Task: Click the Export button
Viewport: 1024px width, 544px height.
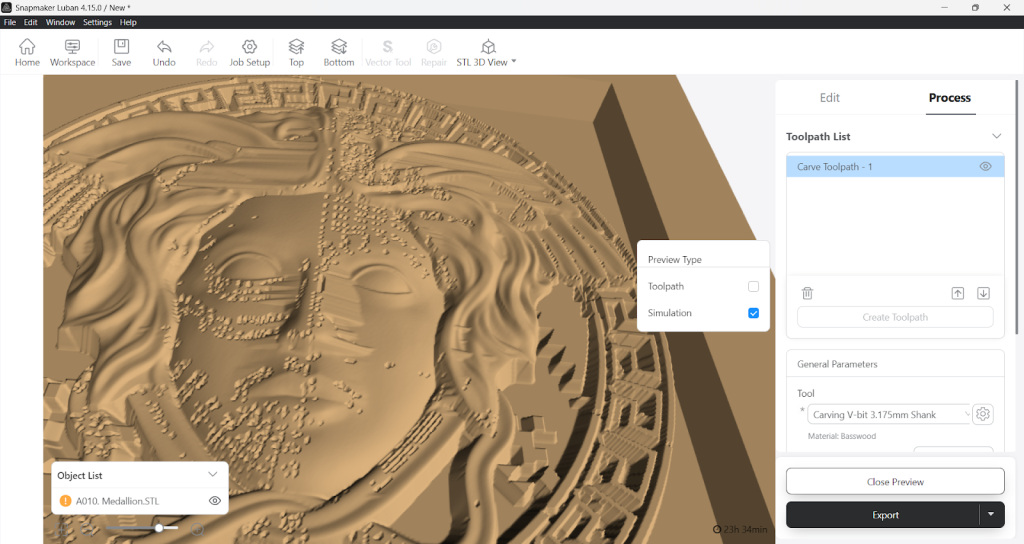Action: (883, 515)
